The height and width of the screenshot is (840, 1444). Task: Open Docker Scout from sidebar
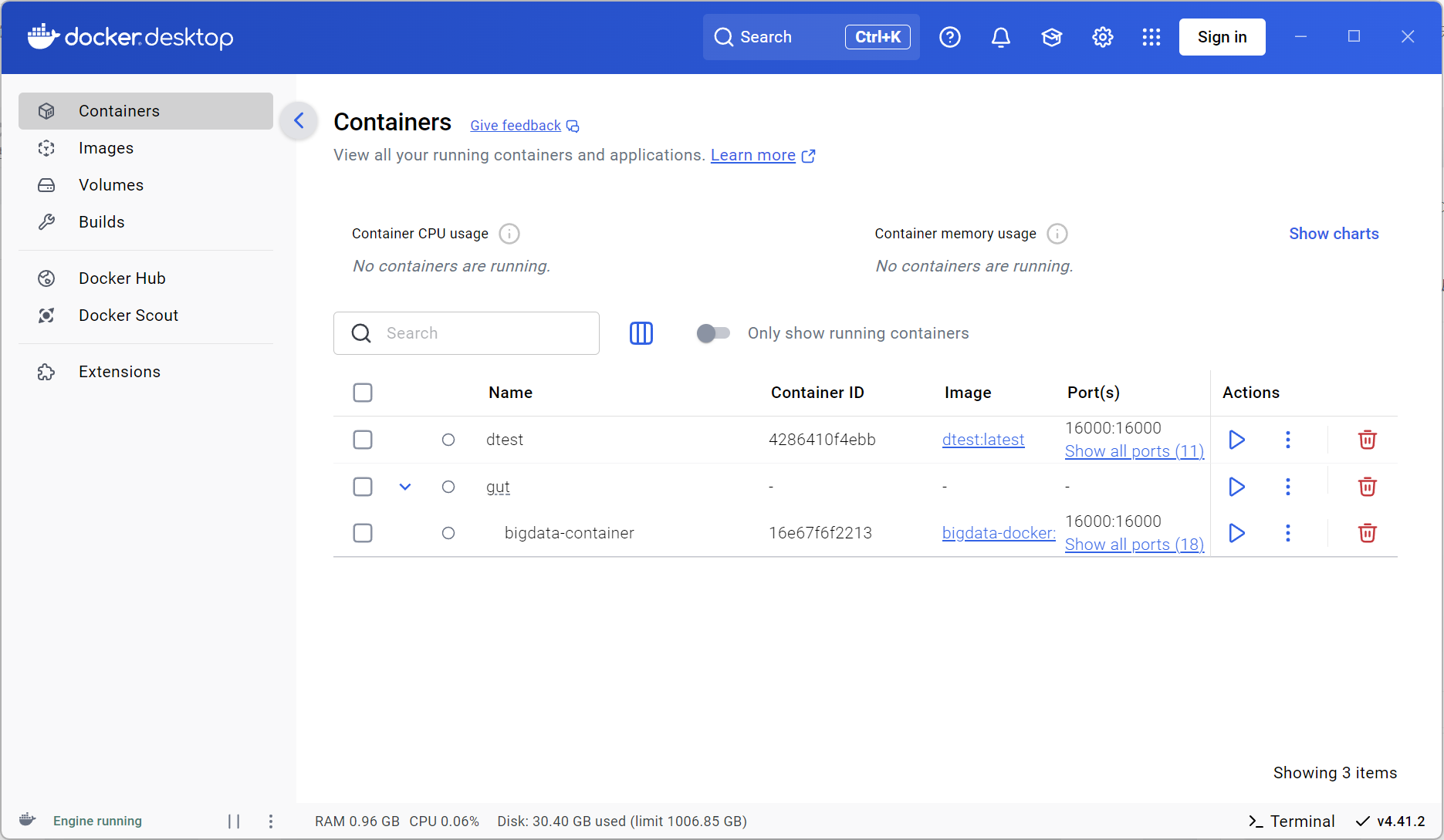(146, 315)
